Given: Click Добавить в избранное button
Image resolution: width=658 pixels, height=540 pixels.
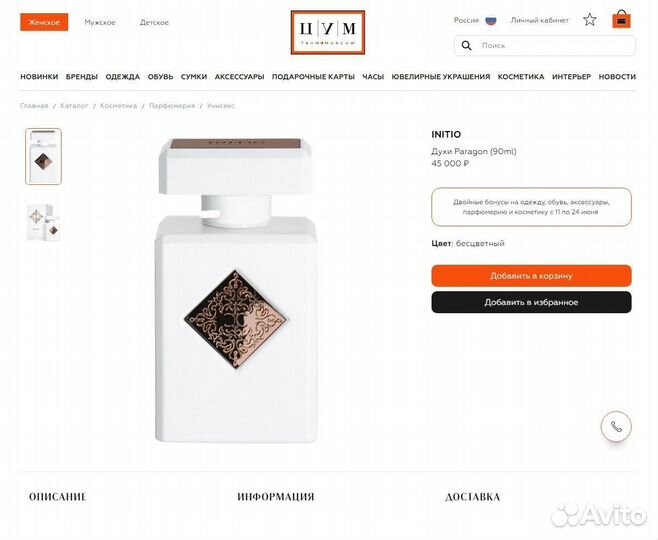Looking at the screenshot, I should tap(531, 302).
